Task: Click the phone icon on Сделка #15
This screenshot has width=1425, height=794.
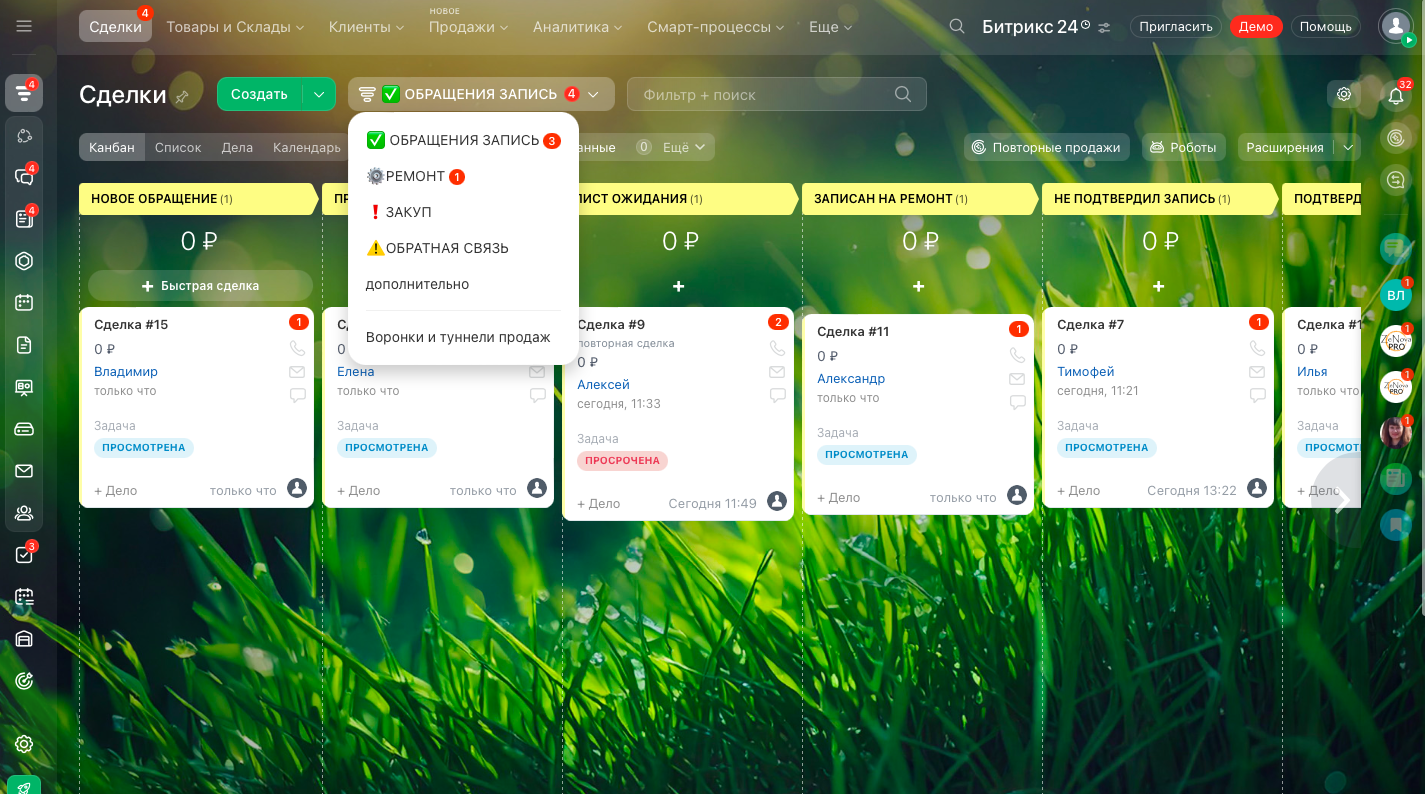Action: [297, 348]
